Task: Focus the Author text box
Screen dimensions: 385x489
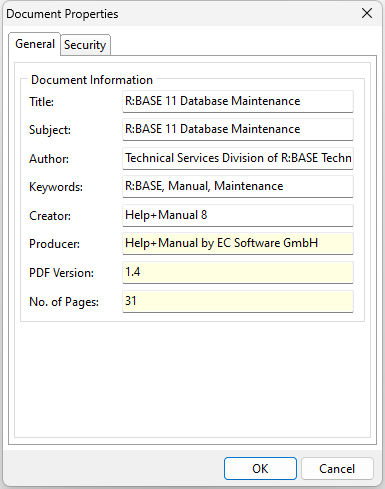Action: click(x=238, y=158)
